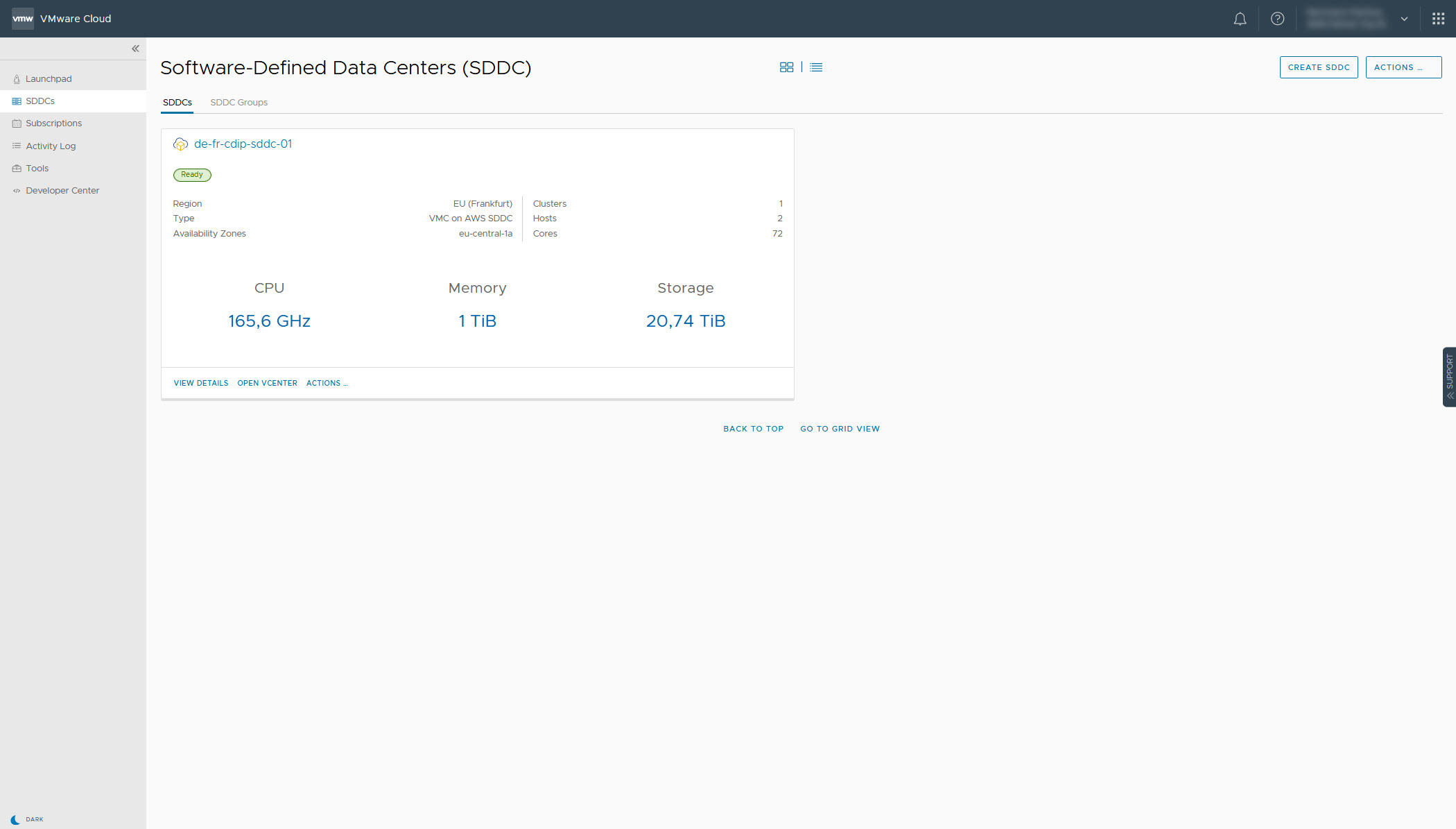Open the top ACTIONS dropdown
1456x829 pixels.
pyautogui.click(x=1403, y=67)
